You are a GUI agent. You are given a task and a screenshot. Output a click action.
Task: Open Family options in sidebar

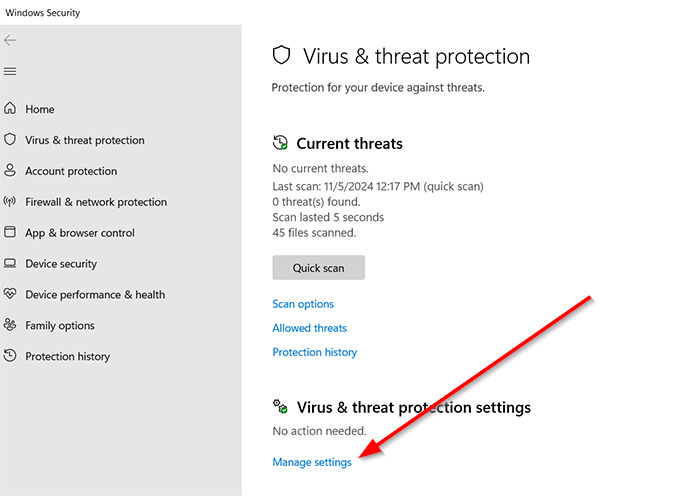pos(60,326)
